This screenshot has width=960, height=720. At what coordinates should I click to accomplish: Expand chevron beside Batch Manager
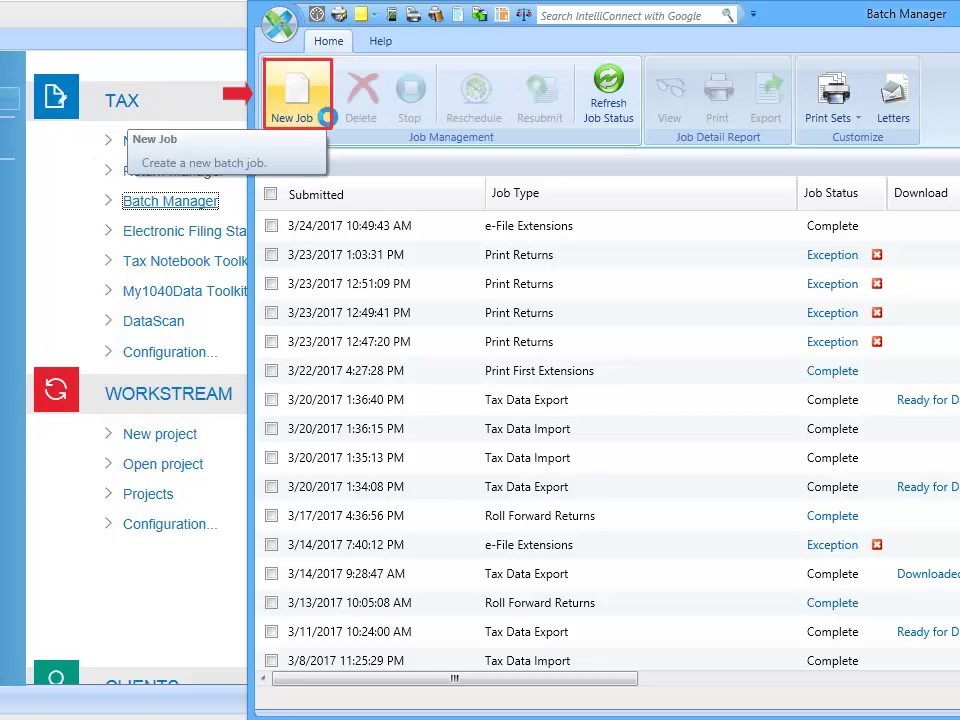click(108, 200)
